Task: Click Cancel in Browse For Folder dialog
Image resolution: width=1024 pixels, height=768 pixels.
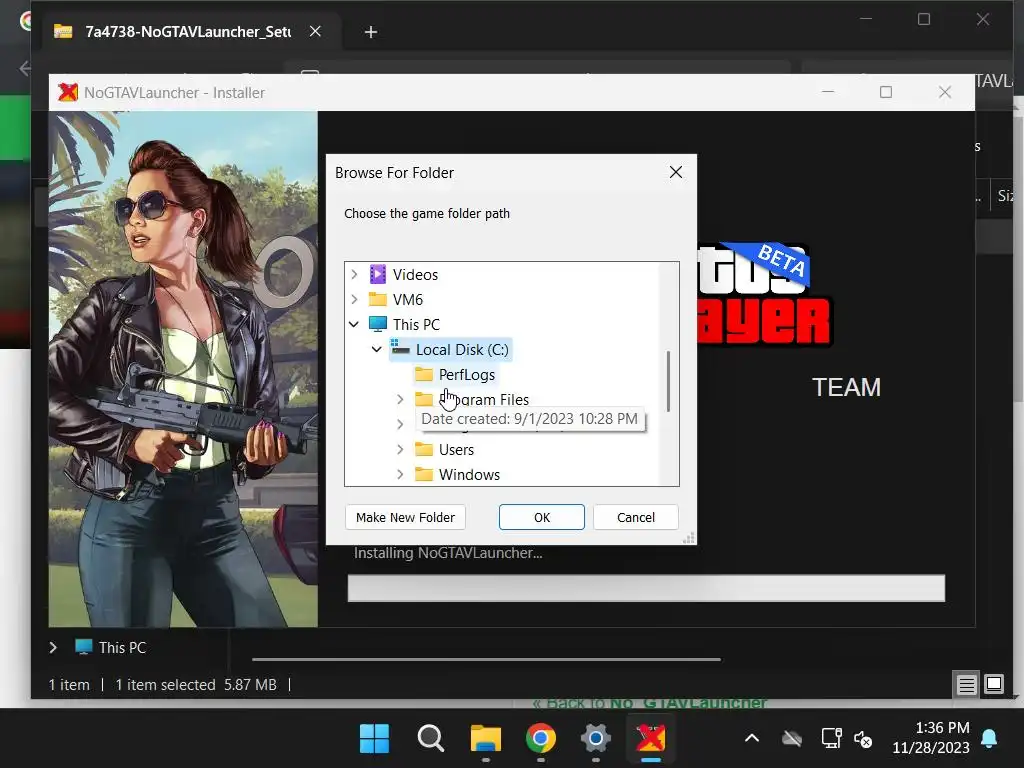Action: coord(635,517)
